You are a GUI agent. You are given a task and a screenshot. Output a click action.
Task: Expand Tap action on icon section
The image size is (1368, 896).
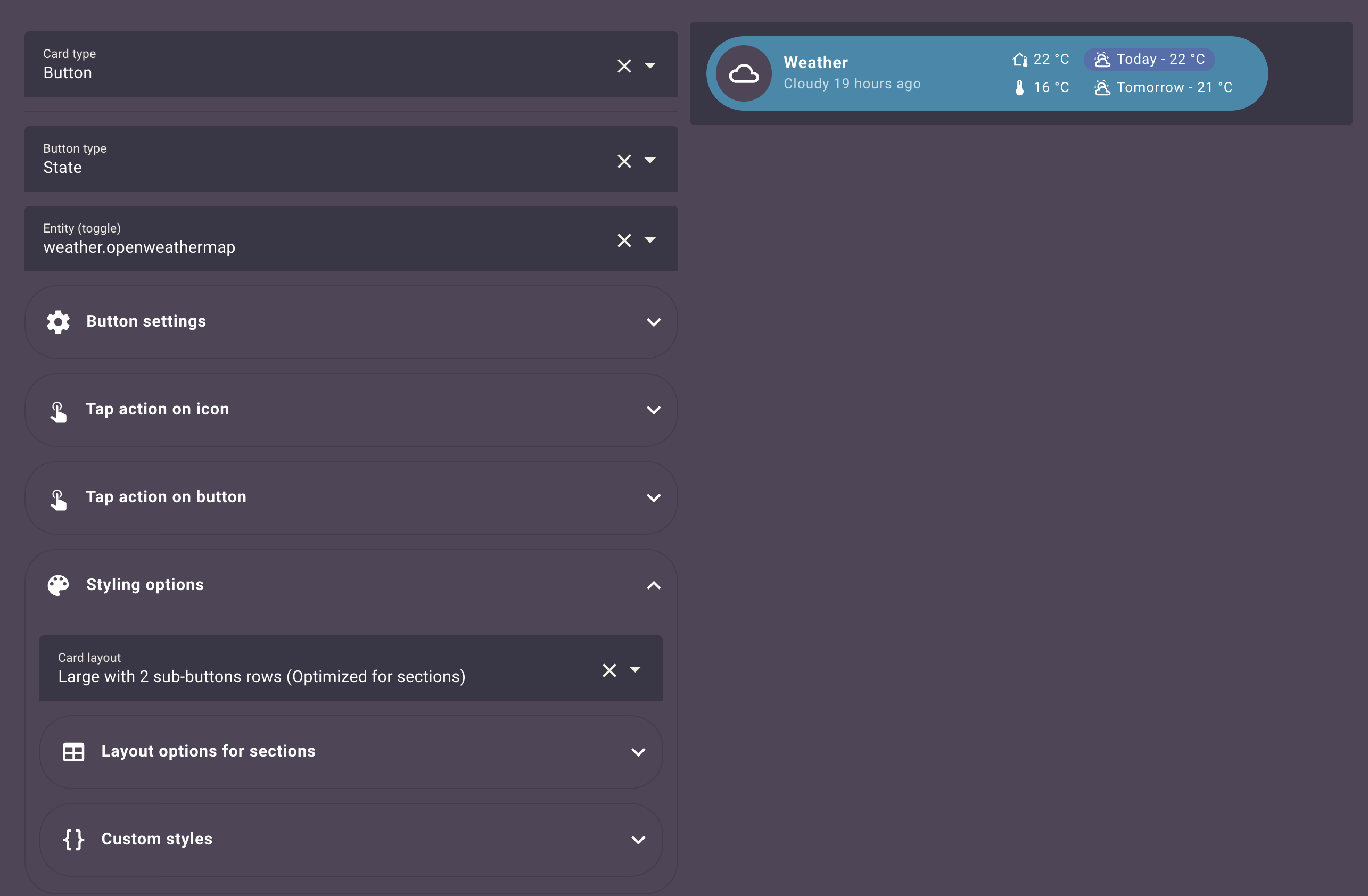pos(654,410)
